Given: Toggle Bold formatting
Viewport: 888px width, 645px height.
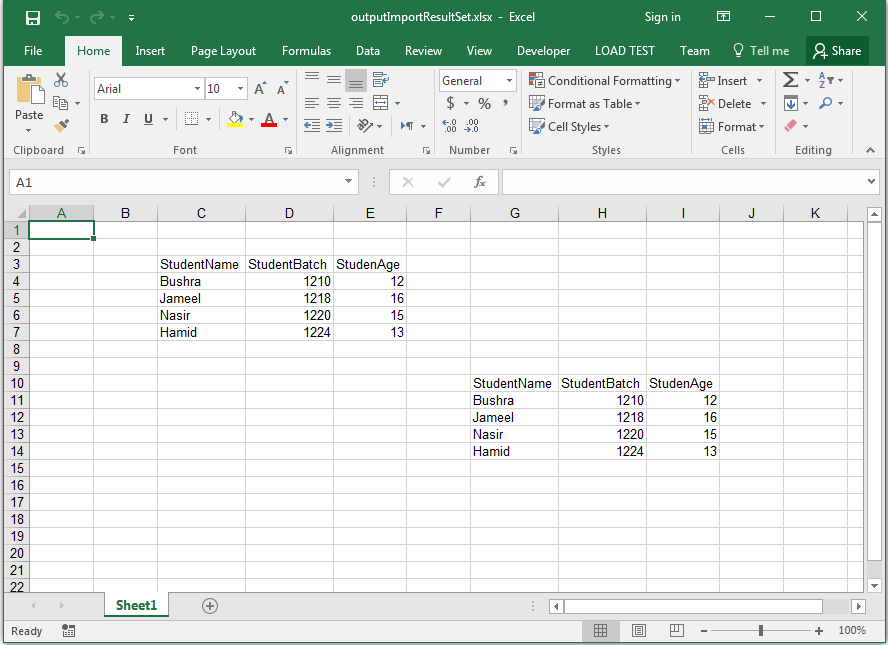Looking at the screenshot, I should (x=104, y=119).
